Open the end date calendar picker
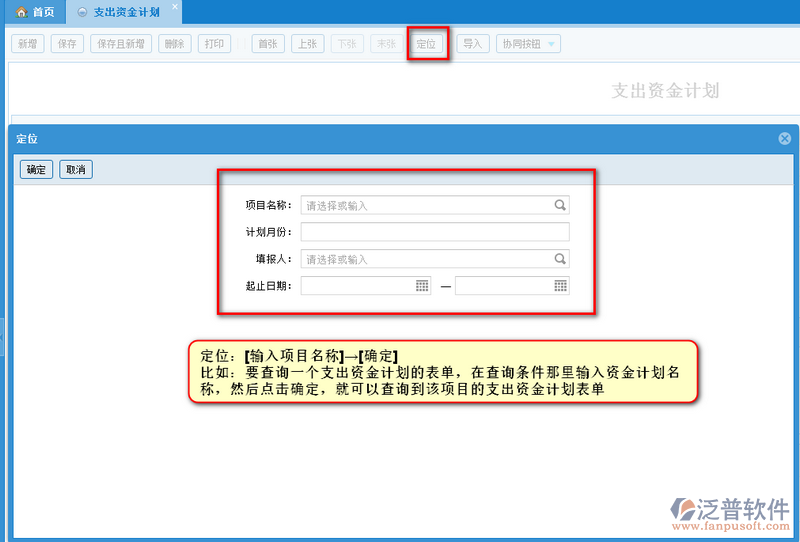This screenshot has height=542, width=800. click(560, 286)
